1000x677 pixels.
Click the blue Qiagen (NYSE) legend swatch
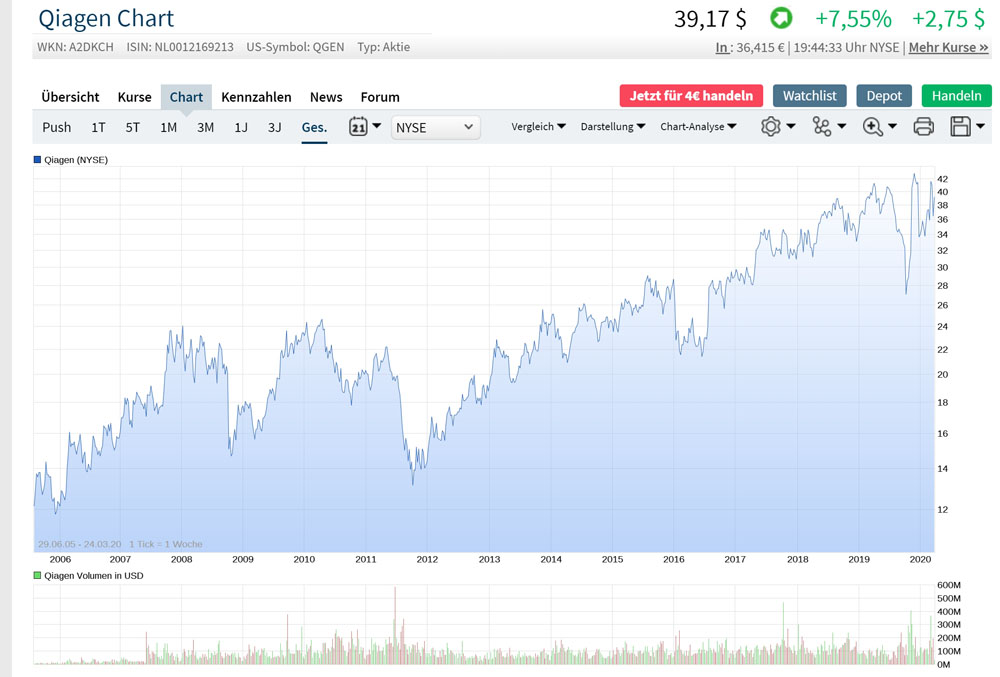[37, 160]
